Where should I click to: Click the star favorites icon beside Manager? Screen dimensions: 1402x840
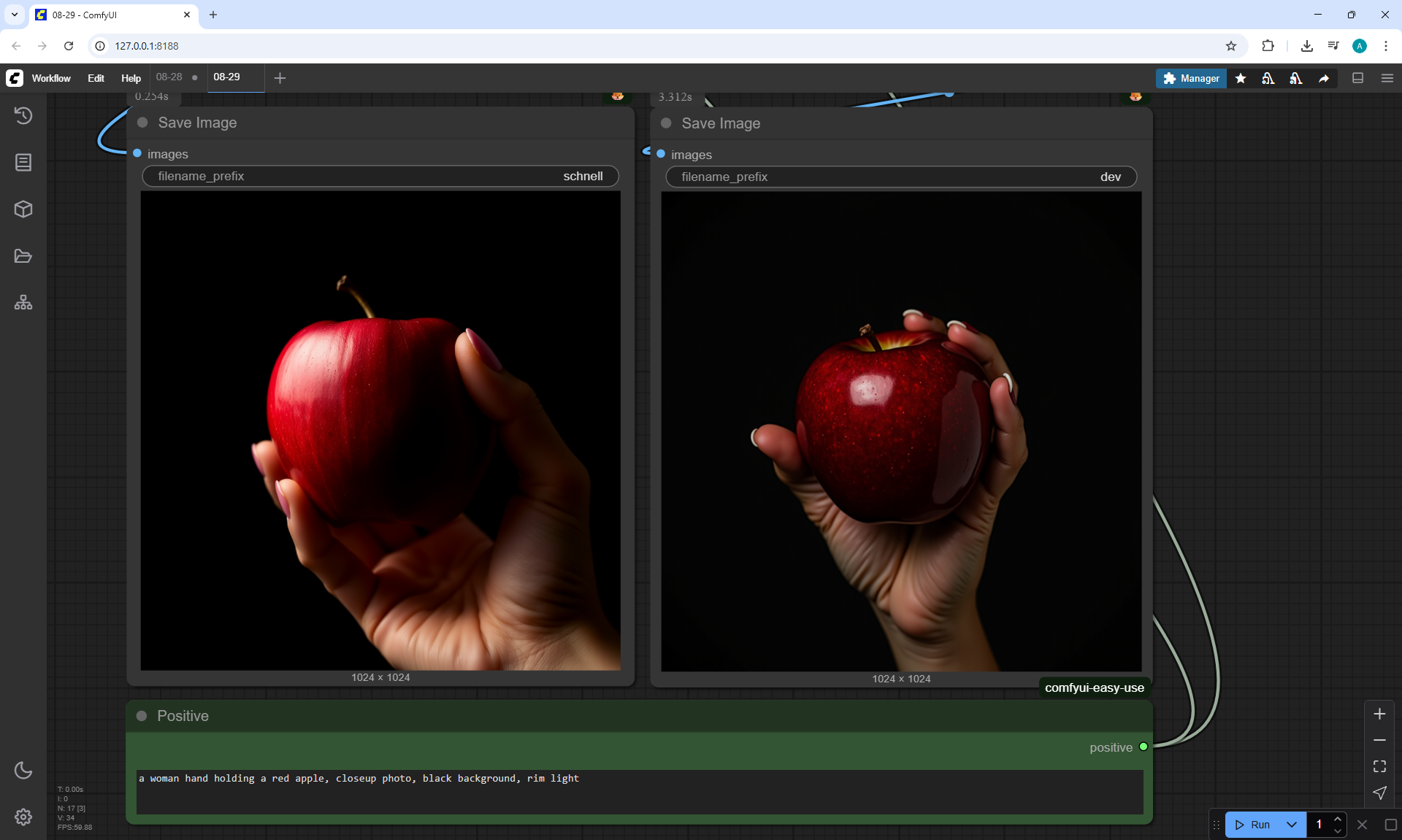click(x=1241, y=78)
